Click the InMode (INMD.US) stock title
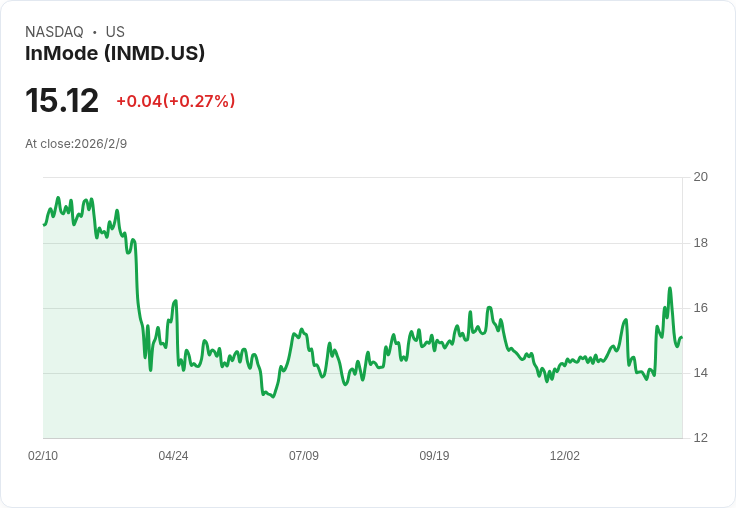 (x=115, y=54)
